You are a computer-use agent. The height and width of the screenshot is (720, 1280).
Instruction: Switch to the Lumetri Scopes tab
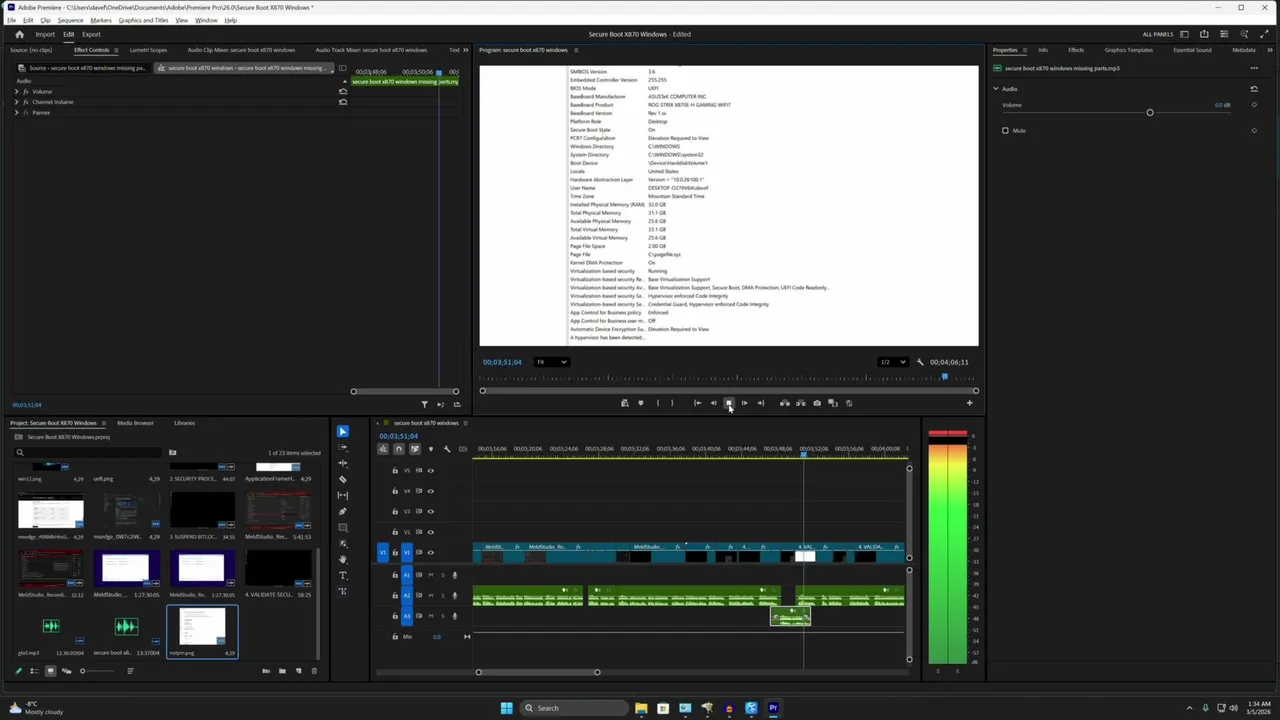[x=148, y=50]
